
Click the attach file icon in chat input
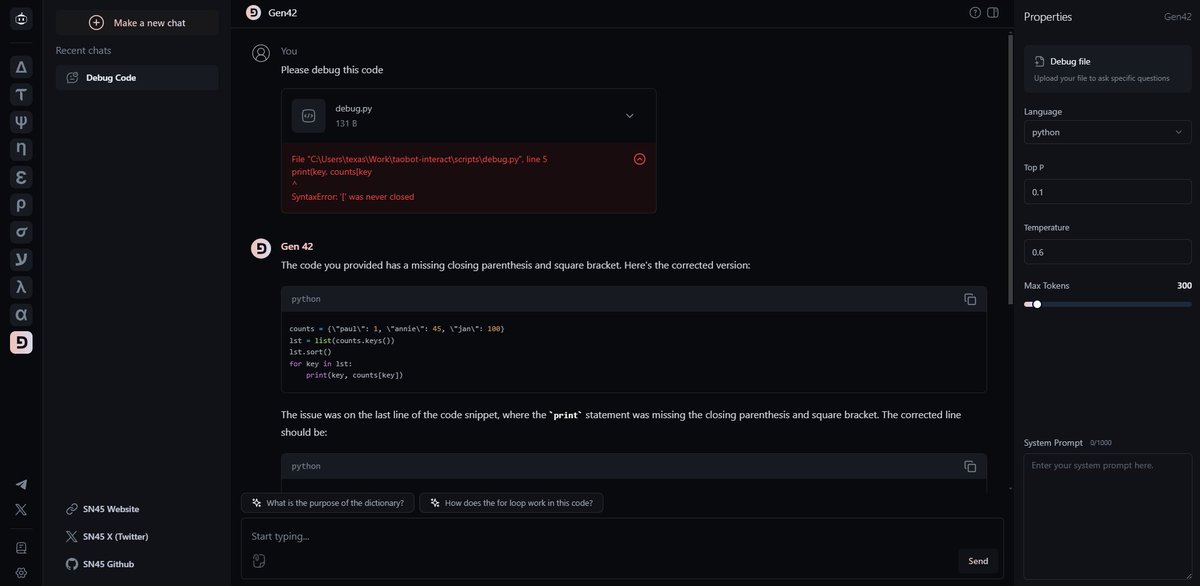(258, 561)
